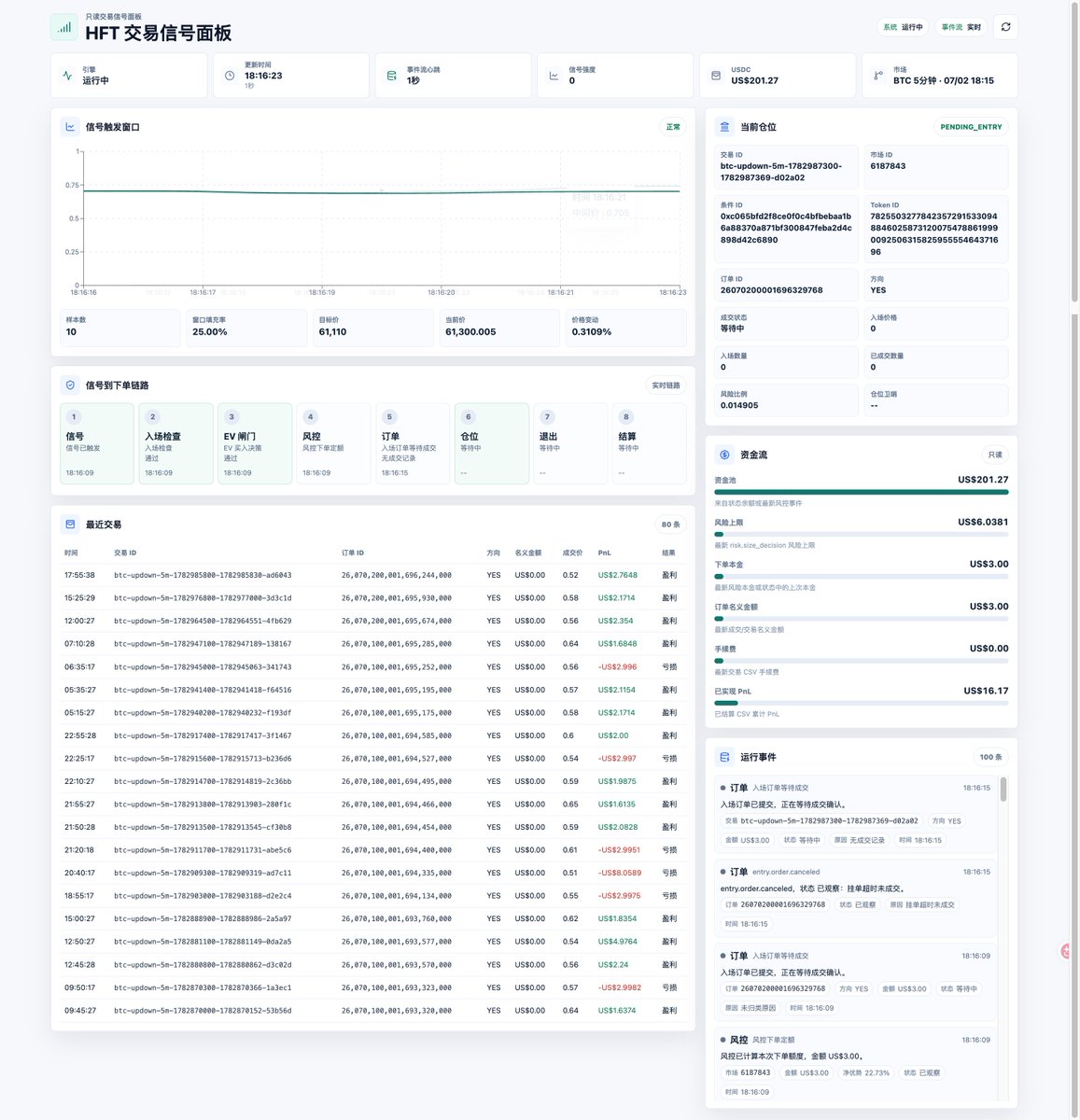Click the 只读 badge in 资金流 panel
This screenshot has width=1080, height=1120.
[x=995, y=455]
